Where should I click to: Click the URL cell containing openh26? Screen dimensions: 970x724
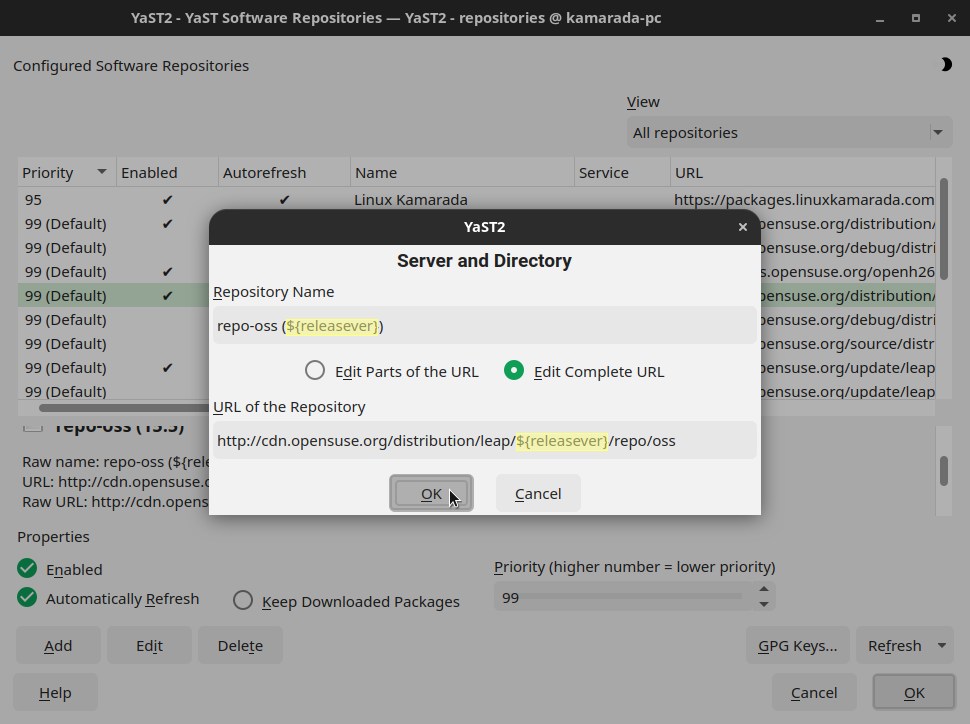848,272
